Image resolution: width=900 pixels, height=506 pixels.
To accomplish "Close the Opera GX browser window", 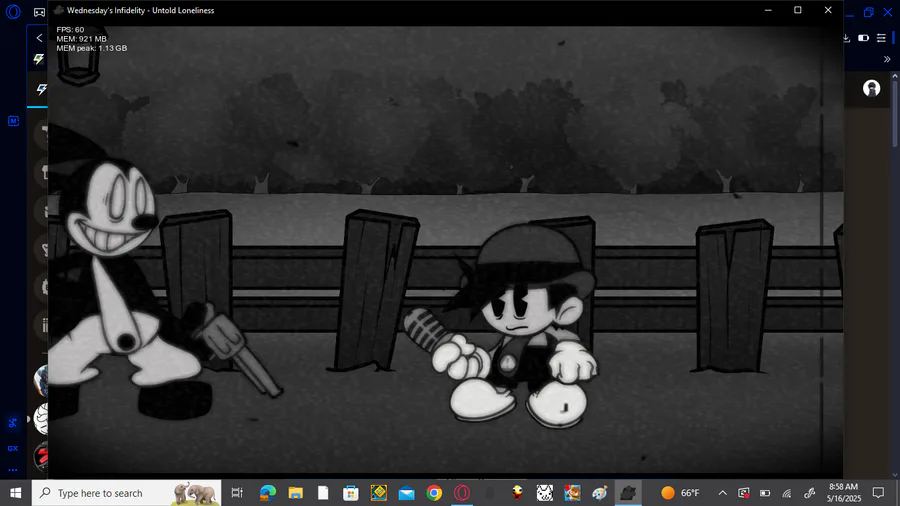I will (x=887, y=12).
